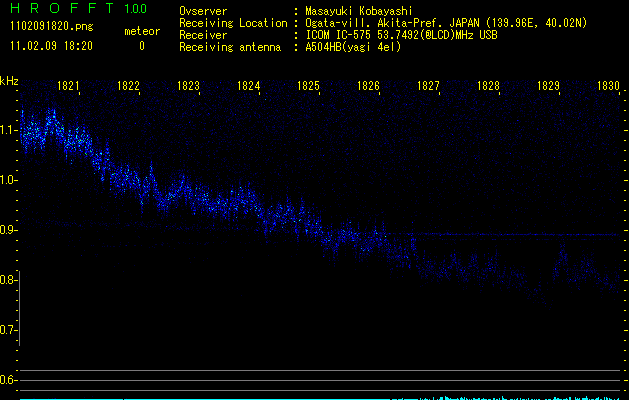Click the 11.02.09 18:20 timestamp
Image resolution: width=629 pixels, height=400 pixels.
pyautogui.click(x=51, y=46)
